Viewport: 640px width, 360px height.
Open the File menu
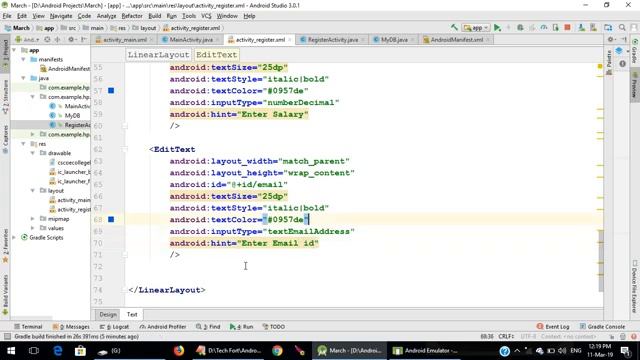click(7, 16)
